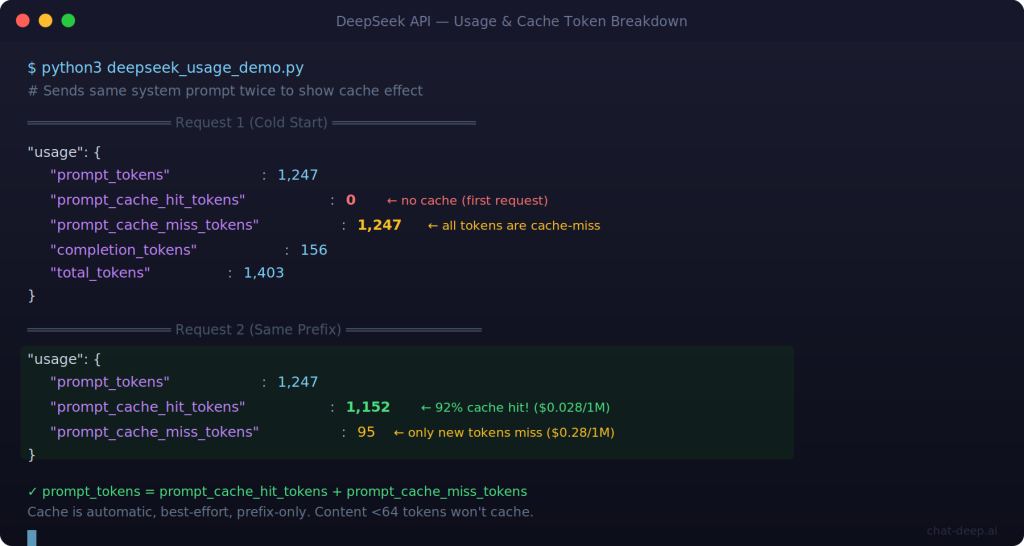Maximize the window using the green button

point(69,21)
